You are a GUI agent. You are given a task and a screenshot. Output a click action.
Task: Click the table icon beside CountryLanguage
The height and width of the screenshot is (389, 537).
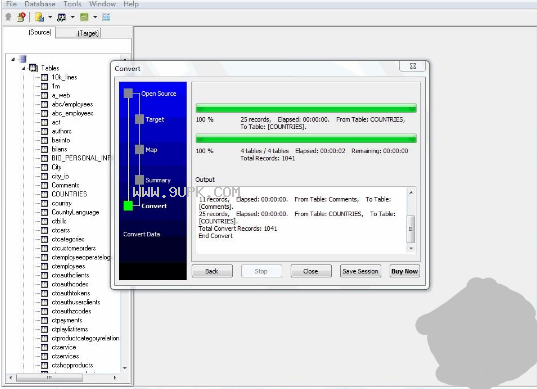[44, 212]
